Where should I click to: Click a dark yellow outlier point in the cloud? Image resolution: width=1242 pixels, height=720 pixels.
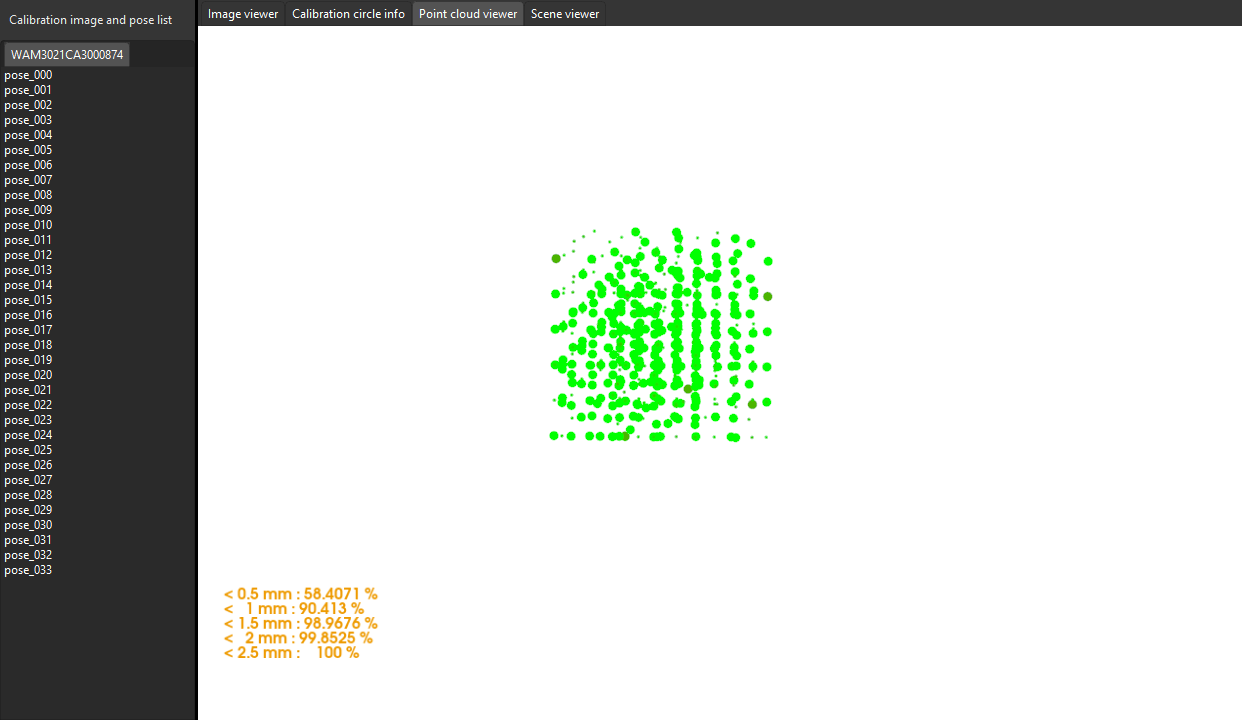pyautogui.click(x=768, y=297)
